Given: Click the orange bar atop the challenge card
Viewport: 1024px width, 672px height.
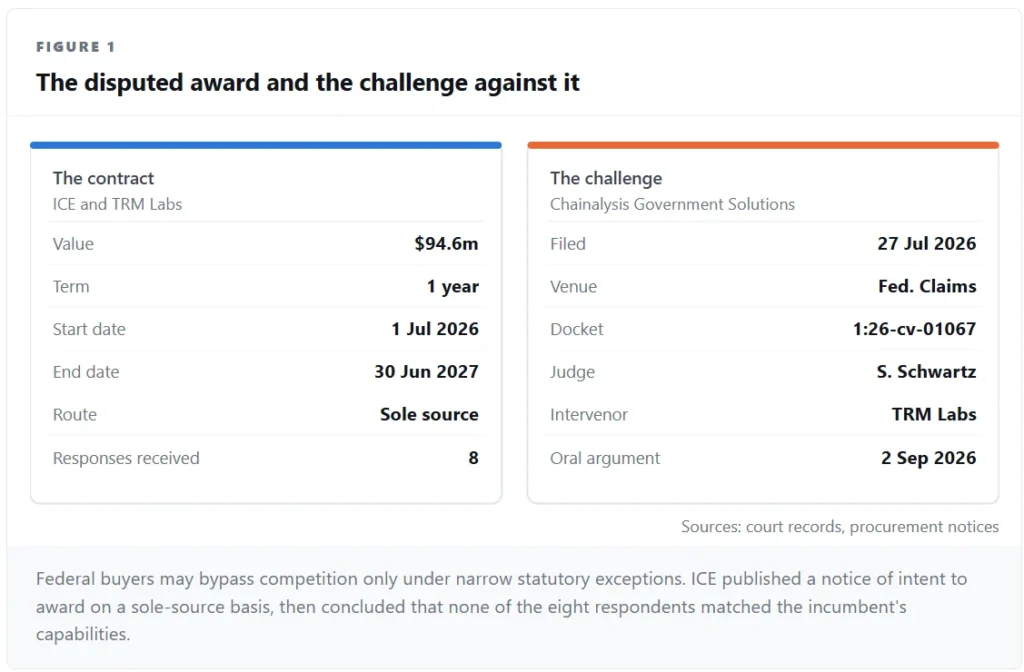Looking at the screenshot, I should [763, 145].
